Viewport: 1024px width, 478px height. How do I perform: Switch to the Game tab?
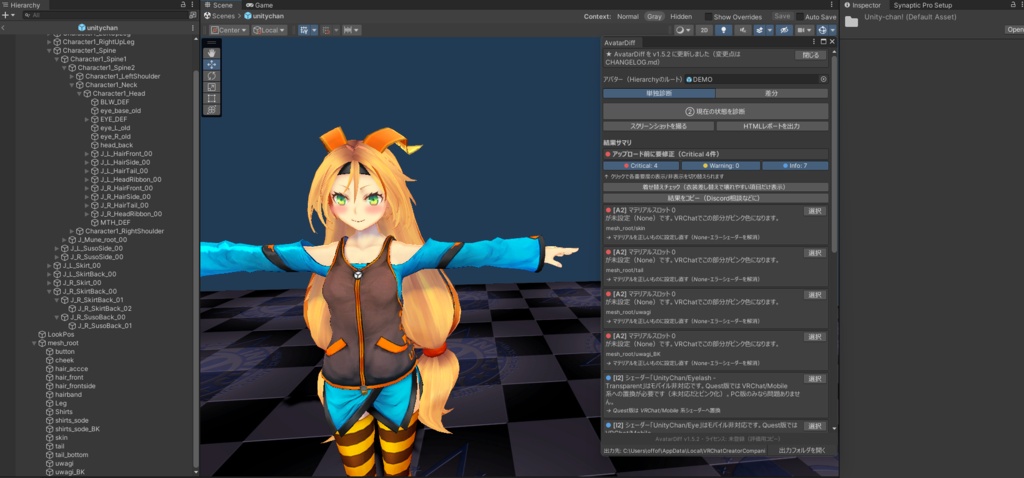pyautogui.click(x=260, y=5)
